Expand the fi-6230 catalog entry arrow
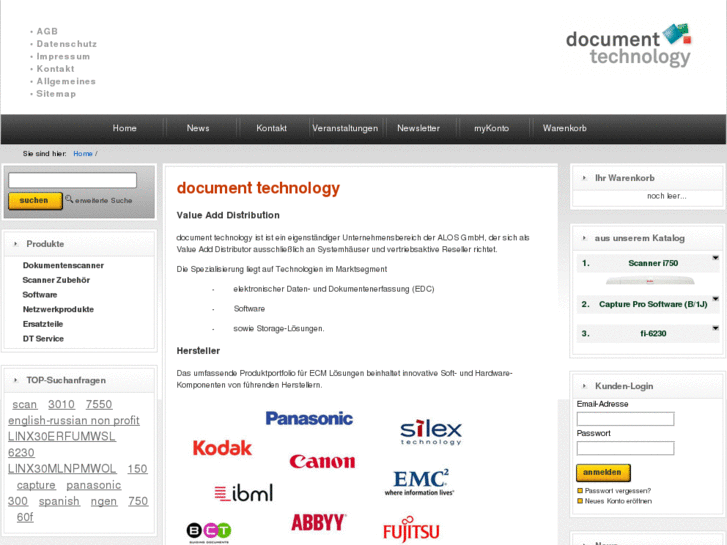The image size is (727, 545). pyautogui.click(x=715, y=328)
